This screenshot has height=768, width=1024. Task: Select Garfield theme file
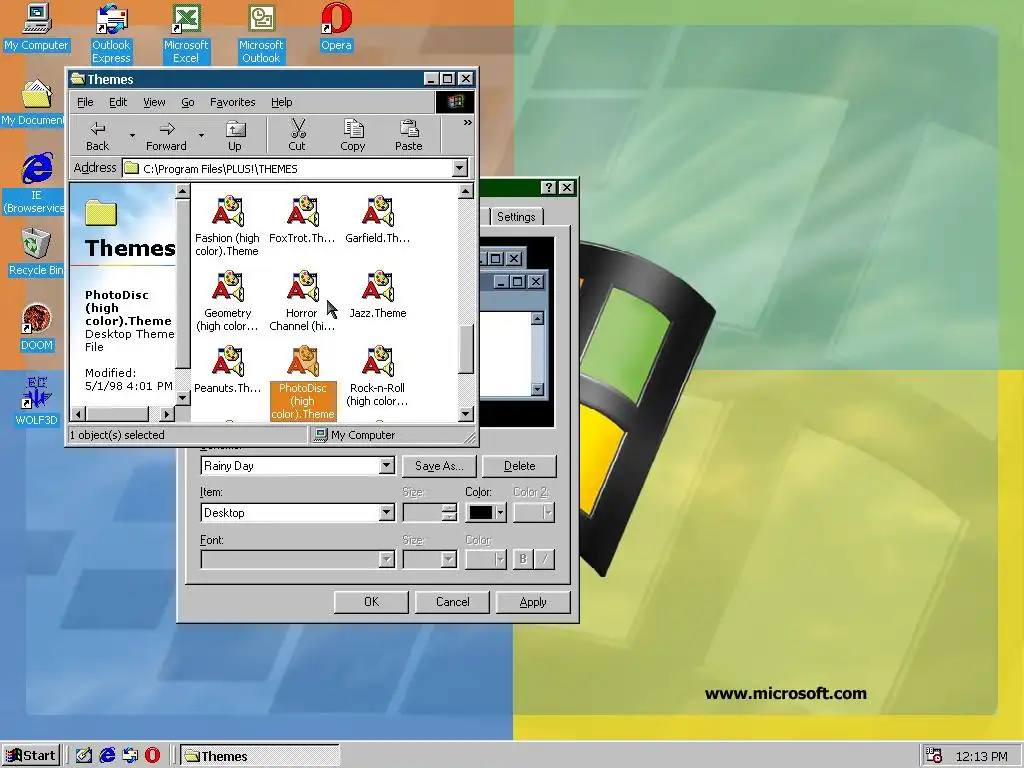(x=377, y=219)
